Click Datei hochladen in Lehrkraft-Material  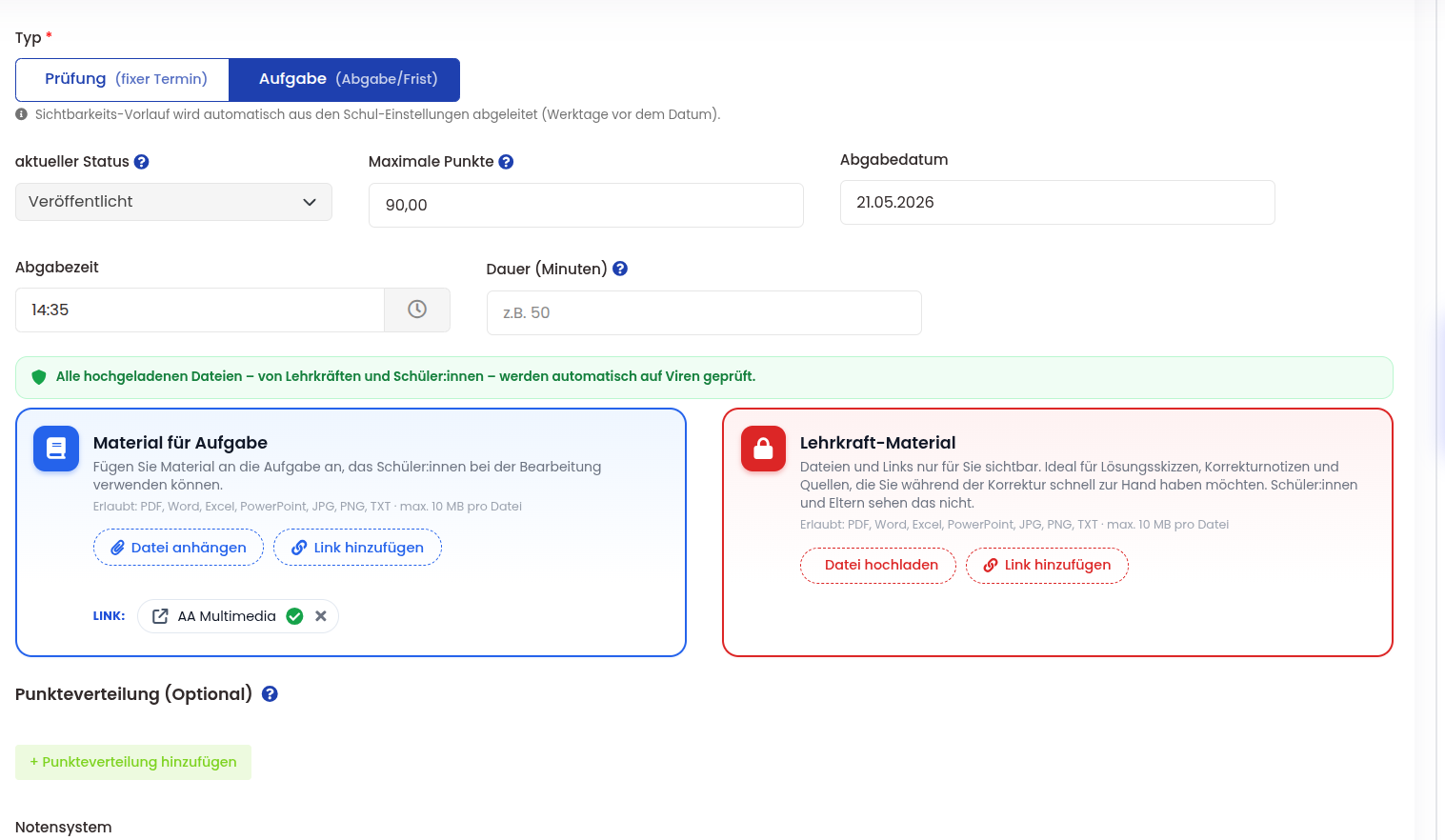pos(878,566)
